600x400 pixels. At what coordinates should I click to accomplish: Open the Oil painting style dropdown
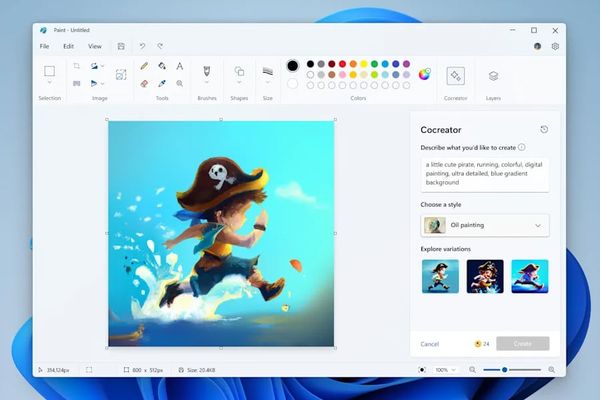485,225
